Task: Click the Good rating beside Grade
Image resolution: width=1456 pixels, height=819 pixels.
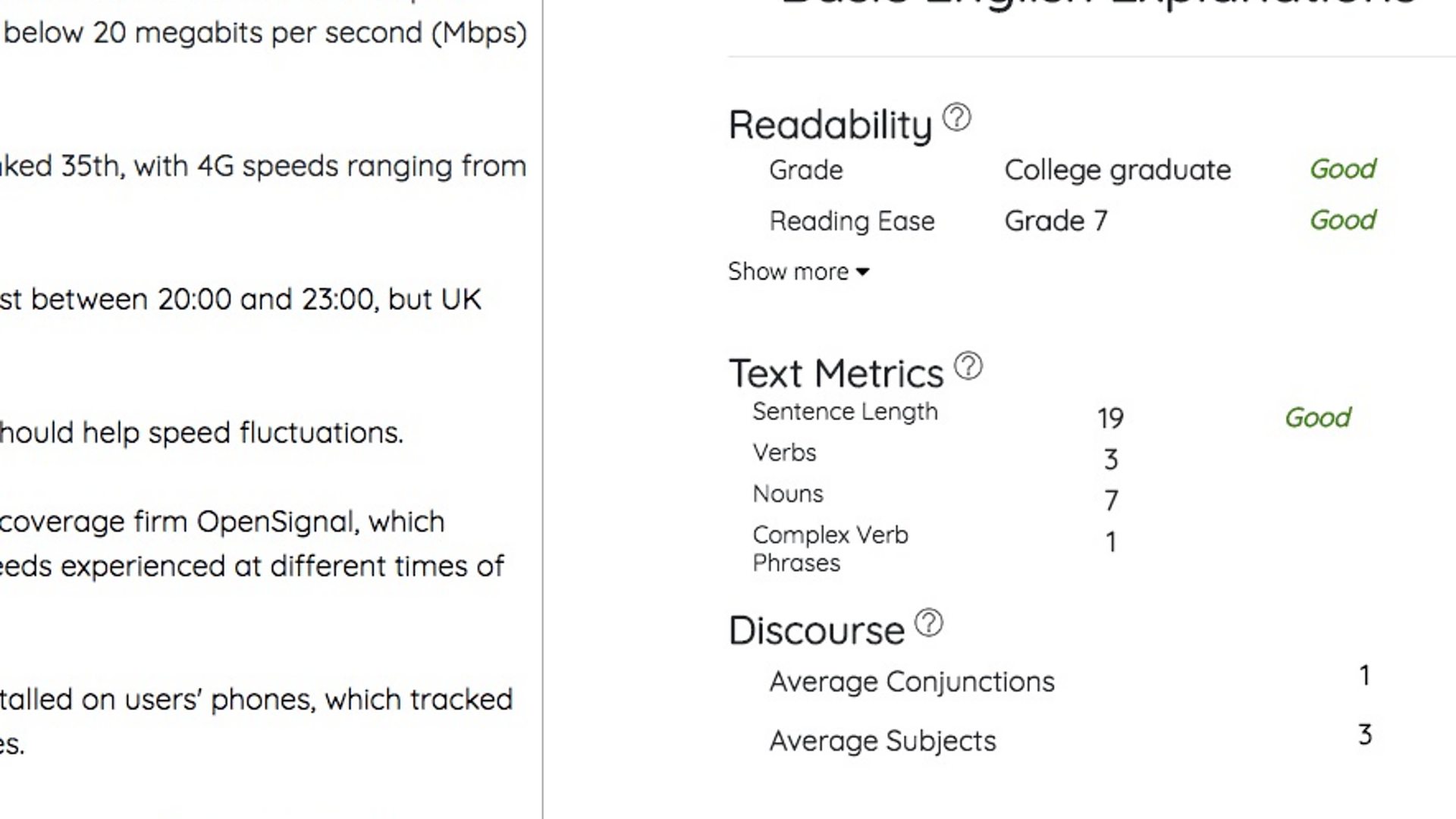Action: [x=1342, y=169]
